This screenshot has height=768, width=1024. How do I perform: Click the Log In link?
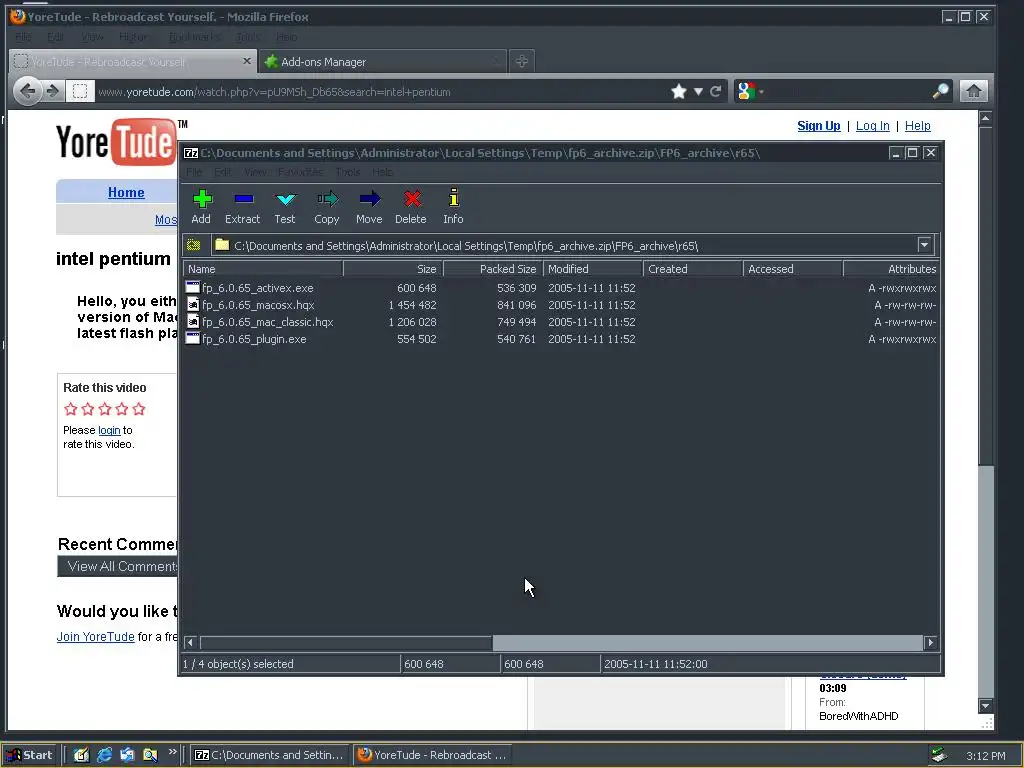point(872,125)
